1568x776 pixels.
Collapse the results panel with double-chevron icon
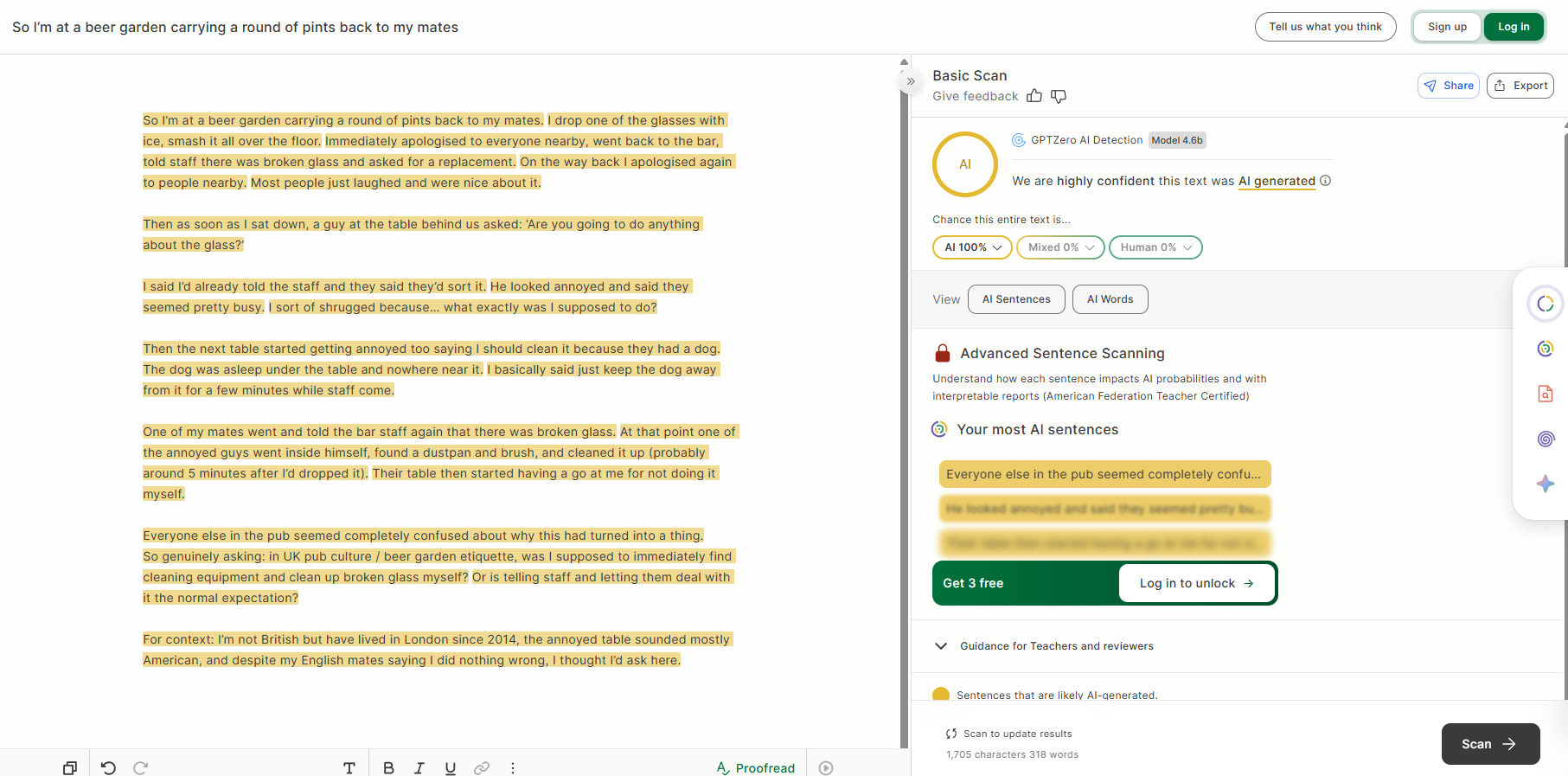[x=911, y=81]
